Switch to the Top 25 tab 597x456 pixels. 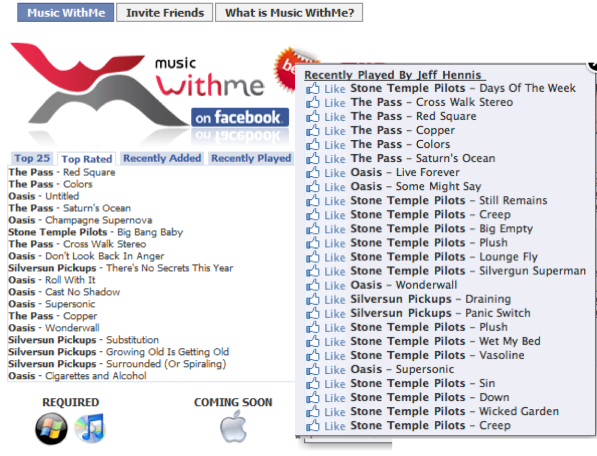coord(32,158)
